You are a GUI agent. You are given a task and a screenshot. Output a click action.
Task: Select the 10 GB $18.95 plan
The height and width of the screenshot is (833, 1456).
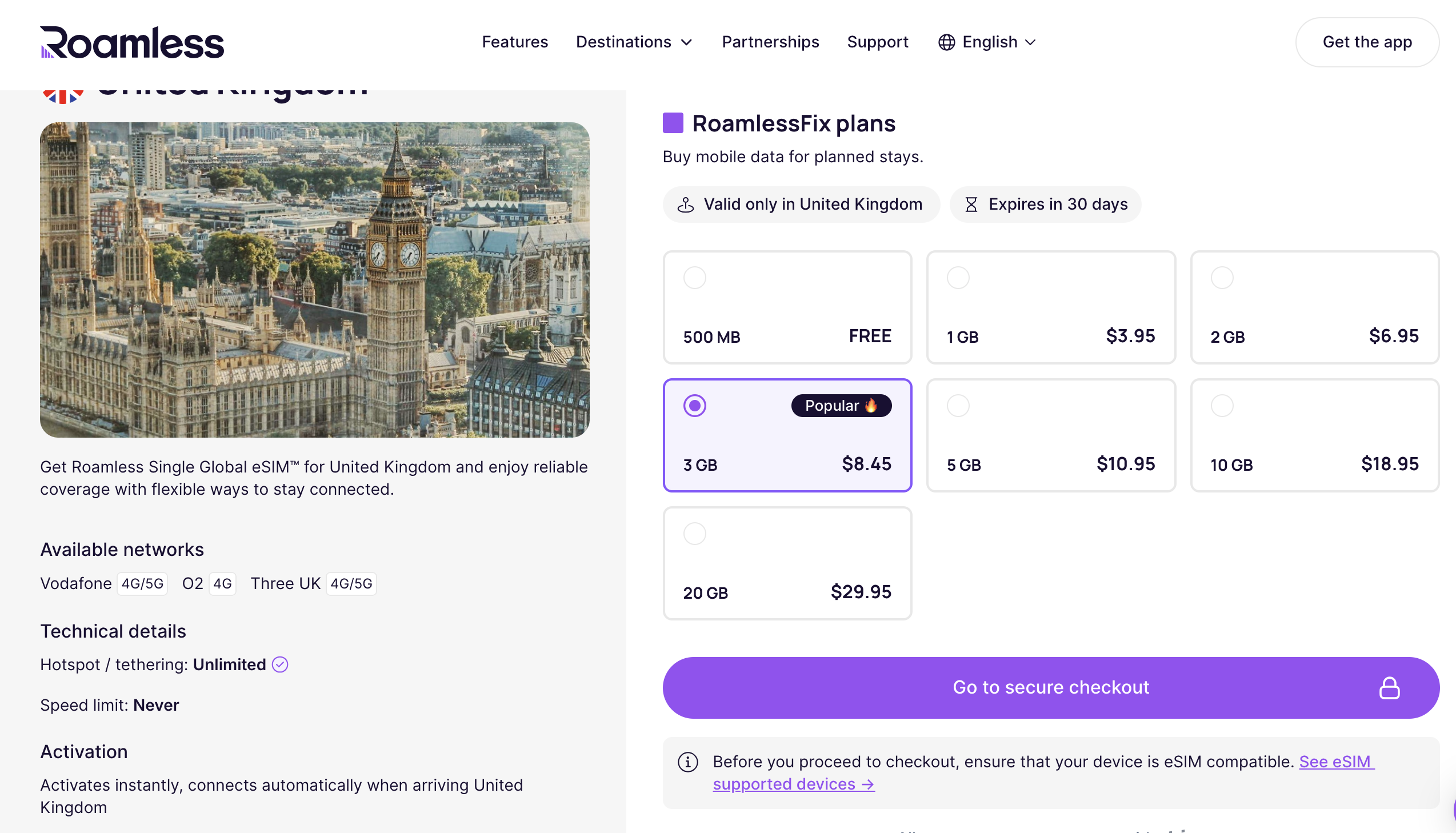tap(1314, 435)
